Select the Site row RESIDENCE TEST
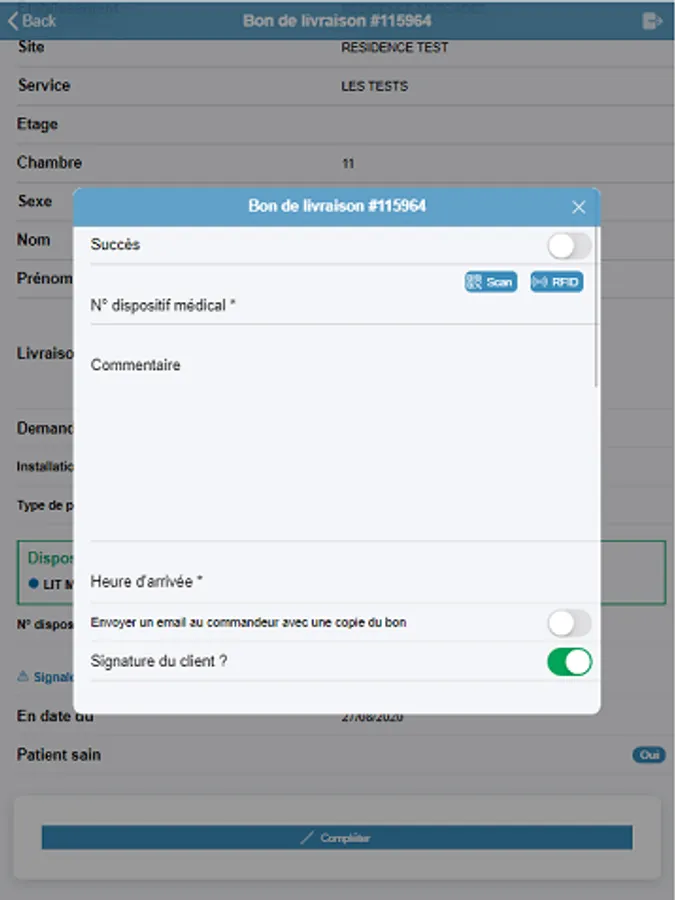 point(394,47)
